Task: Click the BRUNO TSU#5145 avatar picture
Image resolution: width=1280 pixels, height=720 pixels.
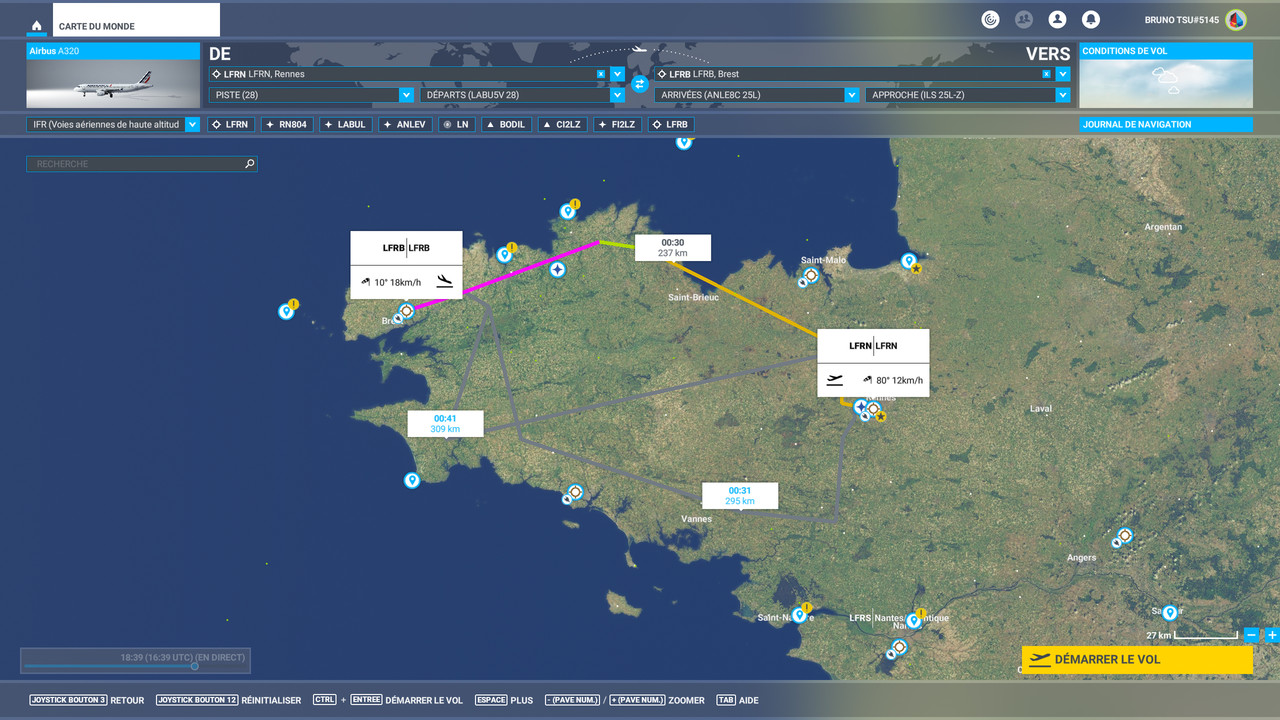Action: coord(1236,19)
